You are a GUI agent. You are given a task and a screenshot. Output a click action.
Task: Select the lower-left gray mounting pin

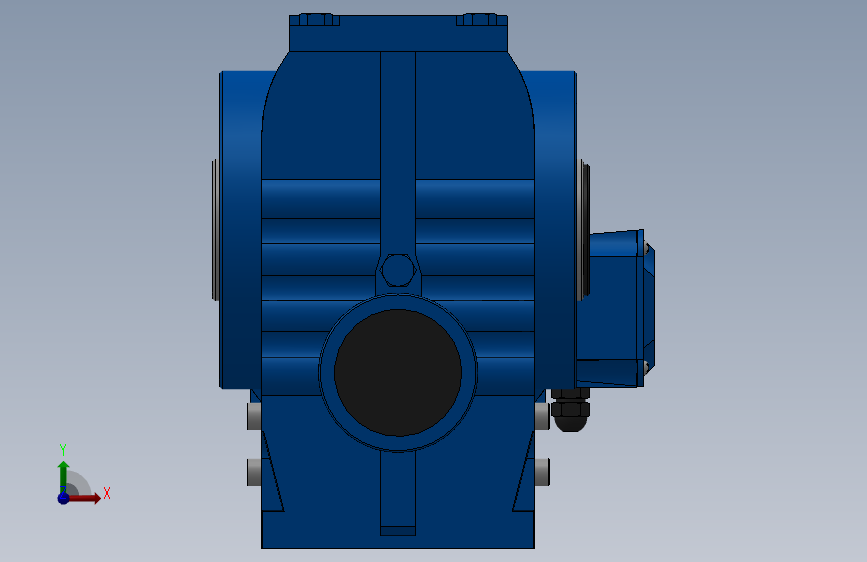coord(254,472)
